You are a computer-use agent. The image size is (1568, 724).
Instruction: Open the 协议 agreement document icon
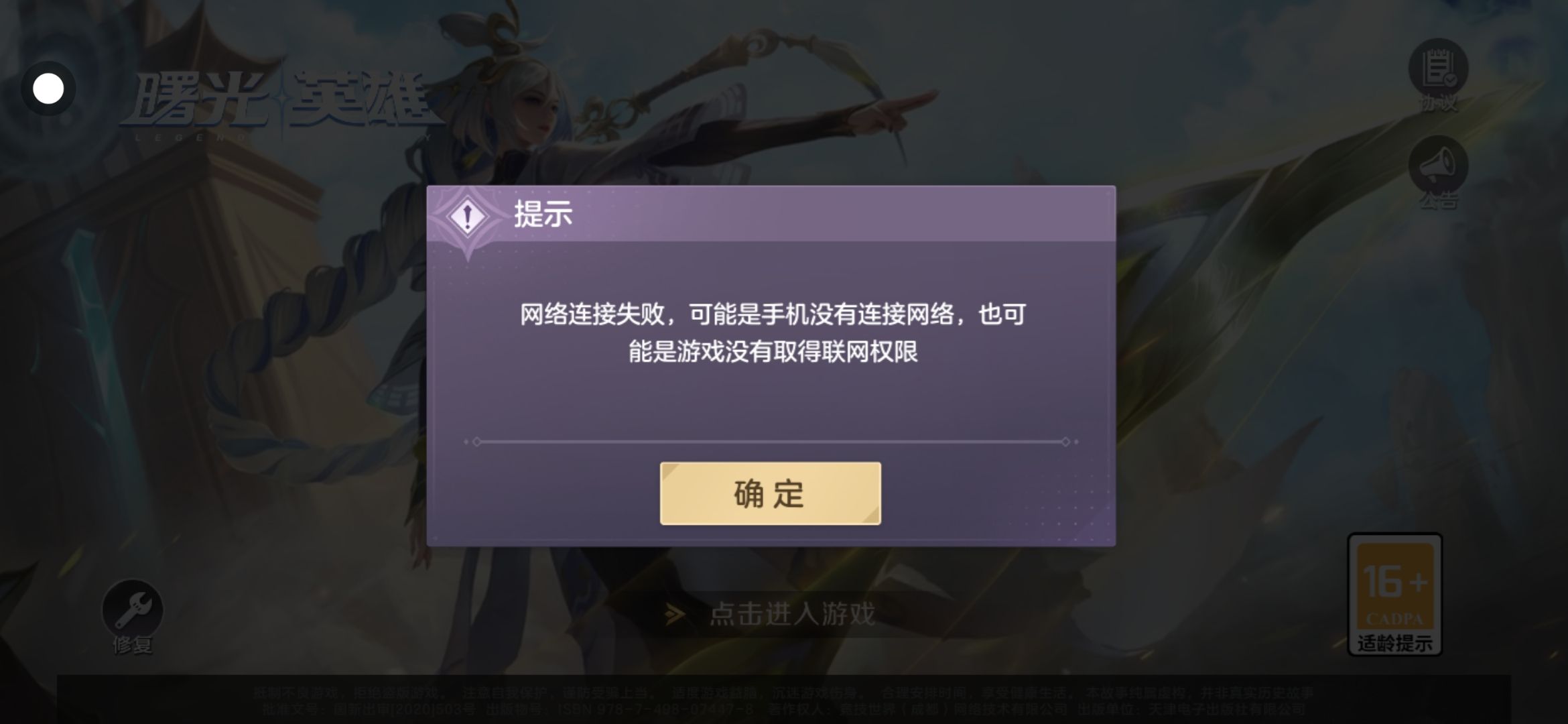pos(1438,68)
